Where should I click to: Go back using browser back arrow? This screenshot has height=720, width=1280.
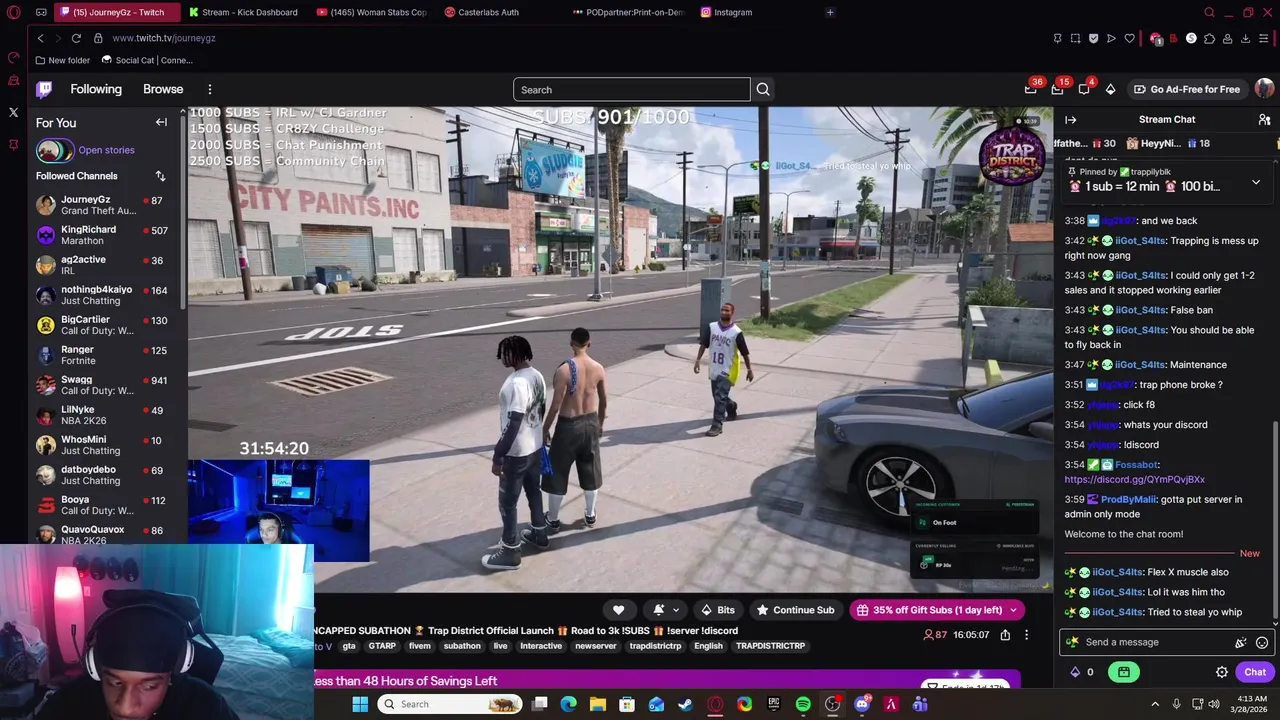pyautogui.click(x=40, y=38)
